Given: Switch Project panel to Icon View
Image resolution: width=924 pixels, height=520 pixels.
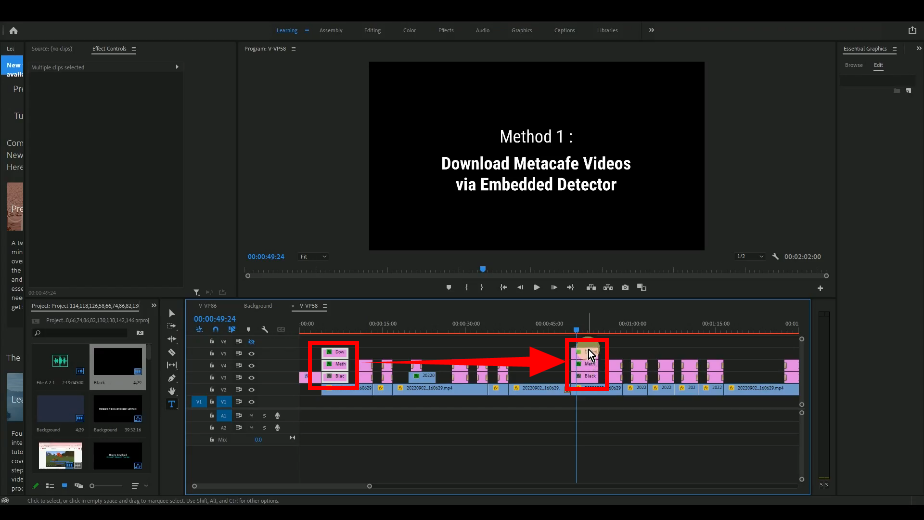Looking at the screenshot, I should coord(64,486).
